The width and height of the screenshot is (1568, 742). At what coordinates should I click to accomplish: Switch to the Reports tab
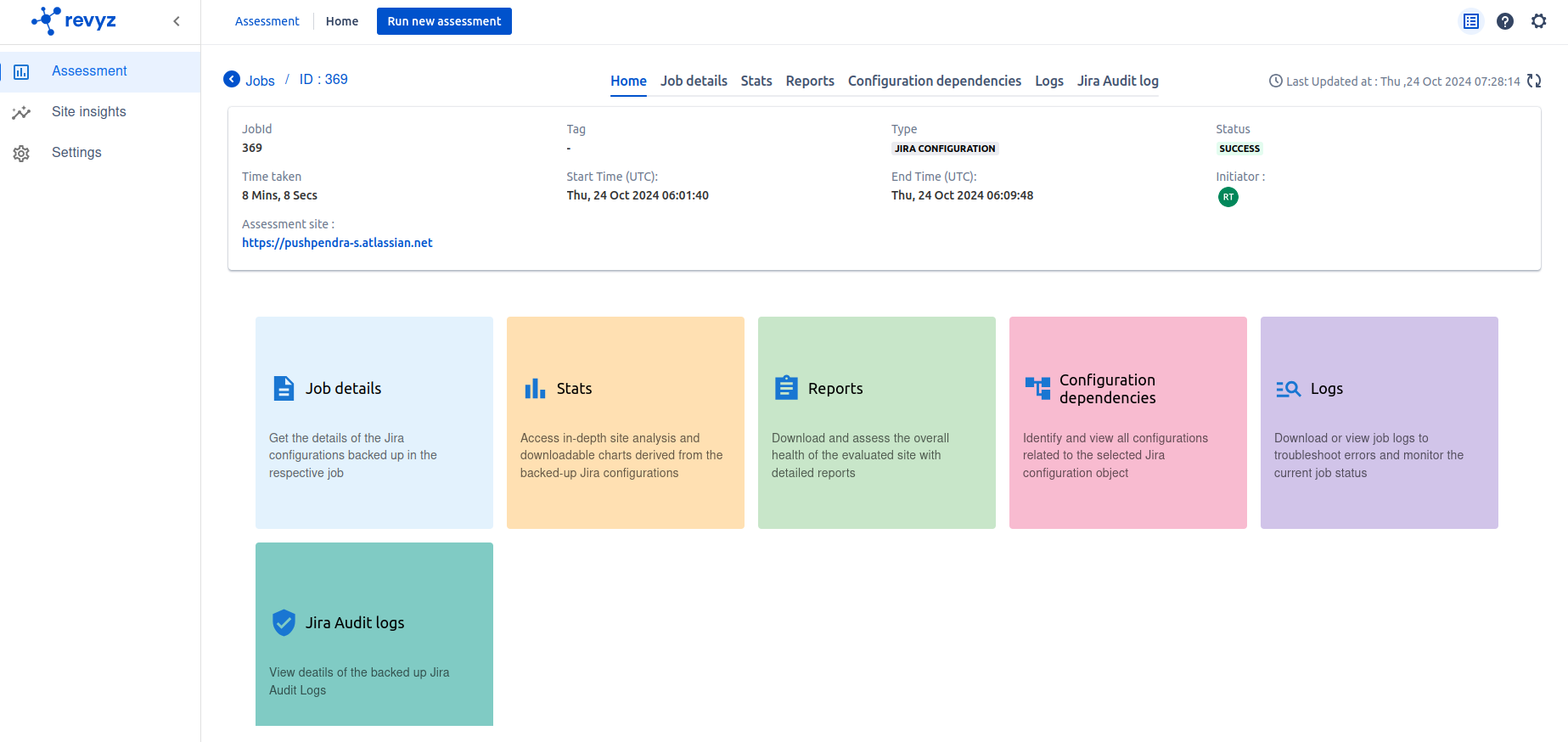click(810, 81)
